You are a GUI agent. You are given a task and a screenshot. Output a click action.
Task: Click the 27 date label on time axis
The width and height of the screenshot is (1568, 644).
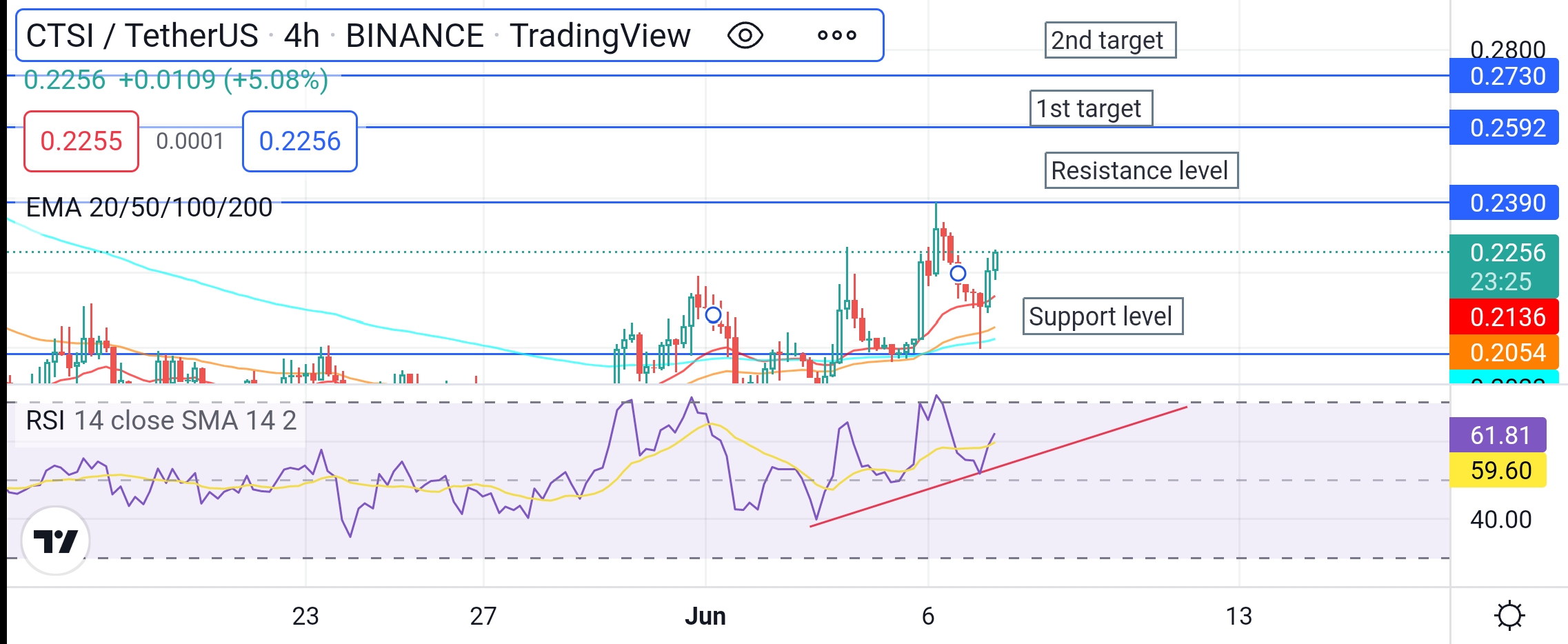click(x=483, y=616)
